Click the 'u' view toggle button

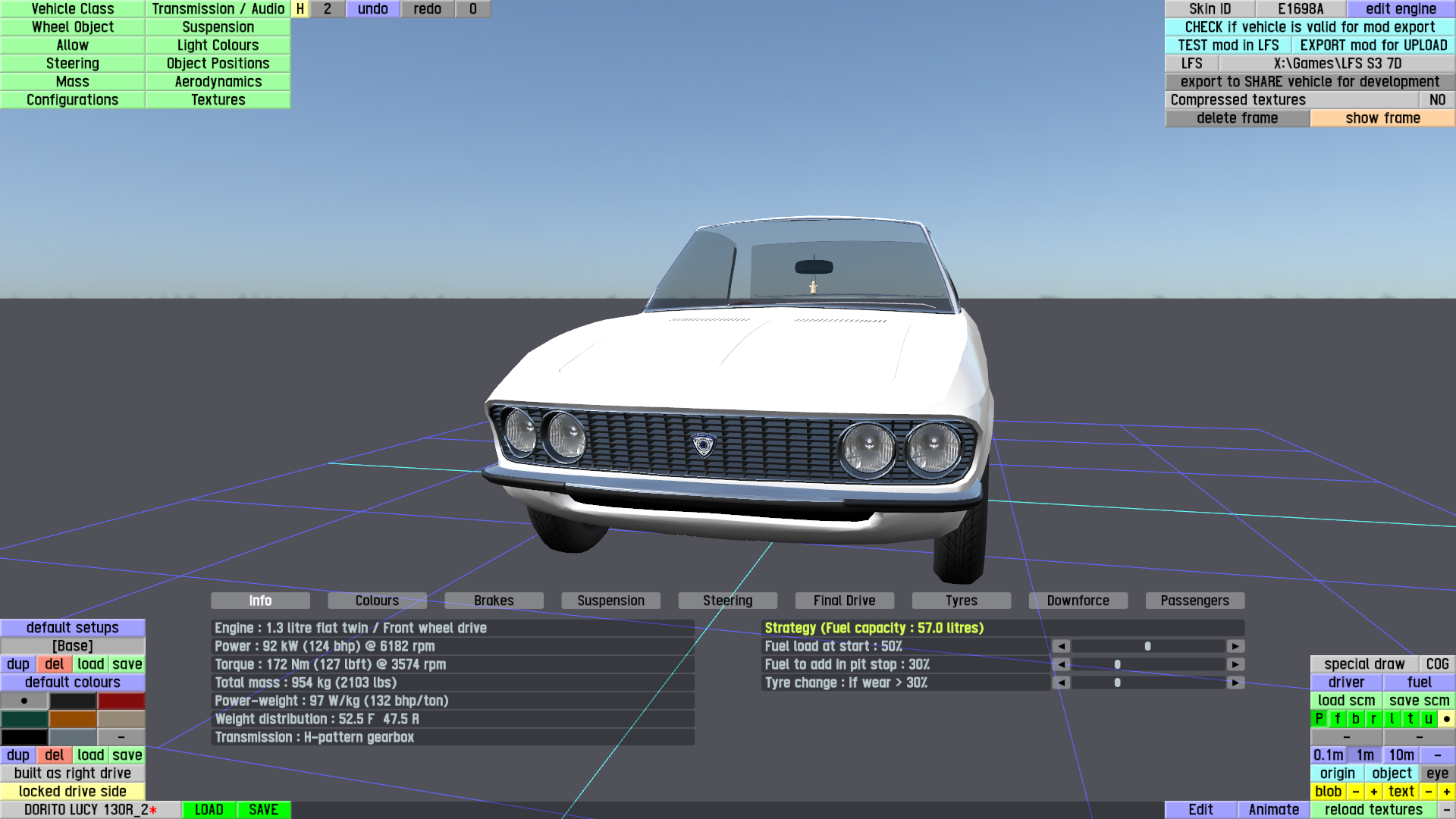click(1428, 719)
